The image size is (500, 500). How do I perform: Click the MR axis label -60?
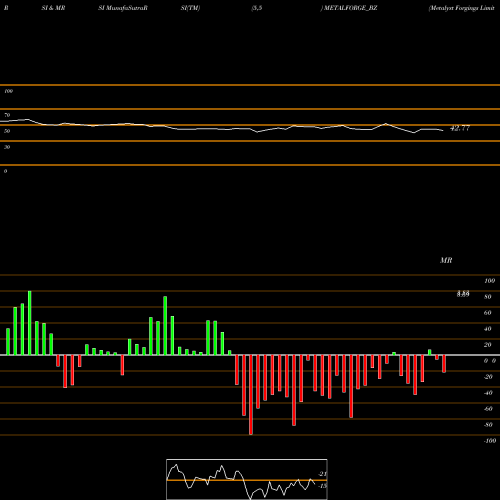pyautogui.click(x=488, y=409)
